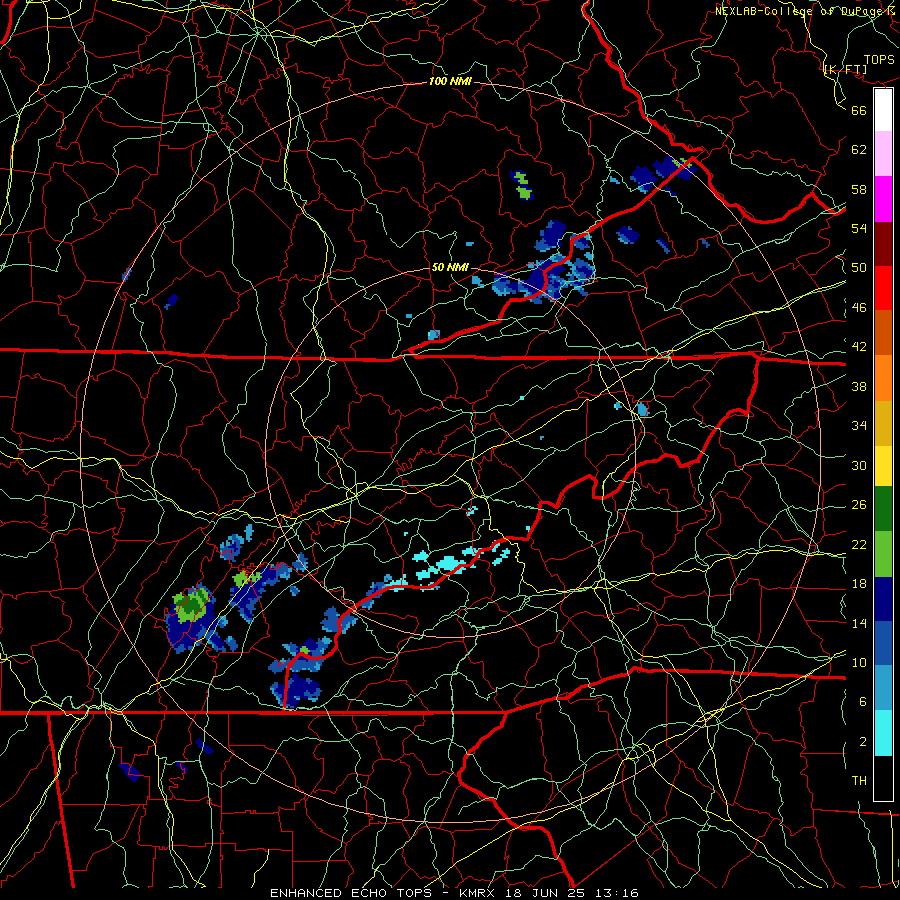This screenshot has height=900, width=900.
Task: Click the medium blue legend swatch
Action: (883, 643)
